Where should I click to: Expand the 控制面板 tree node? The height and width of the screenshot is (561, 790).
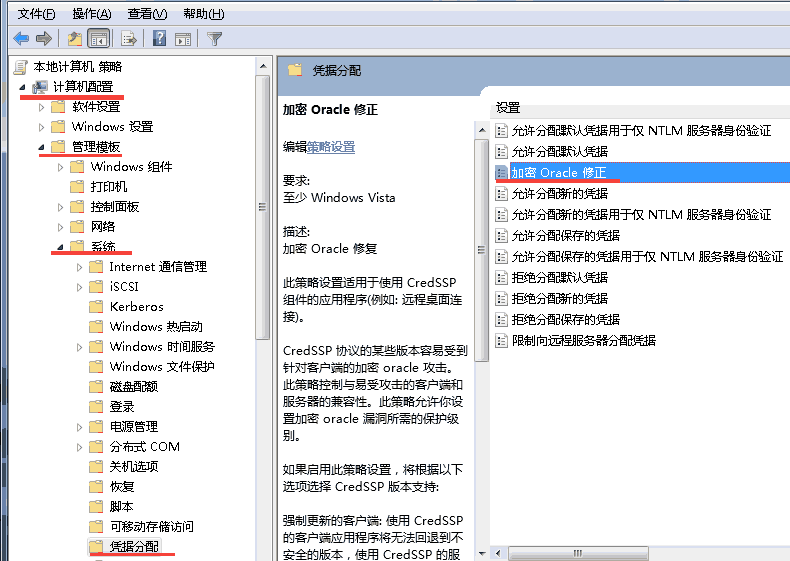[60, 207]
